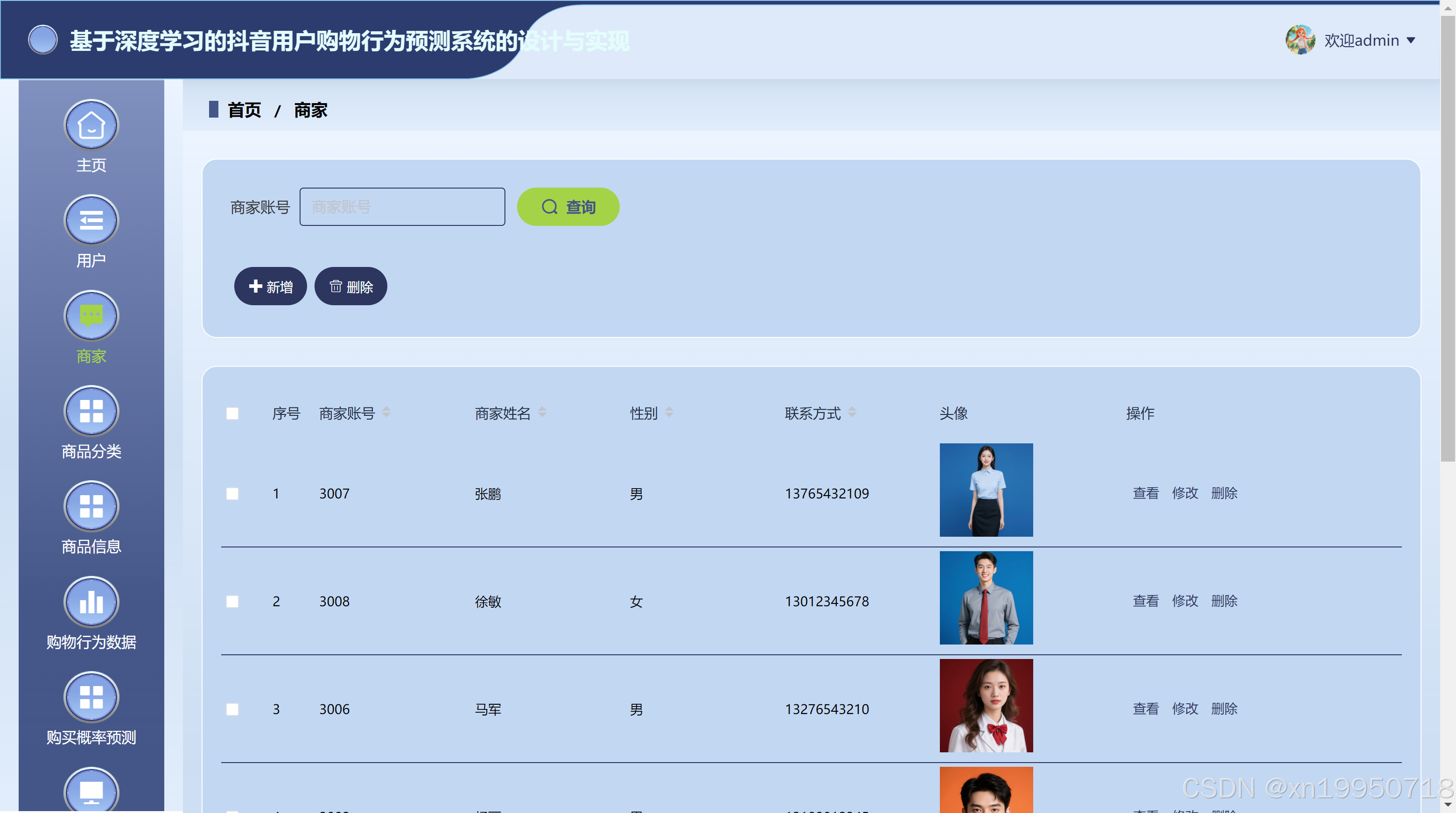Image resolution: width=1456 pixels, height=813 pixels.
Task: Click the 头像 column header
Action: [953, 414]
